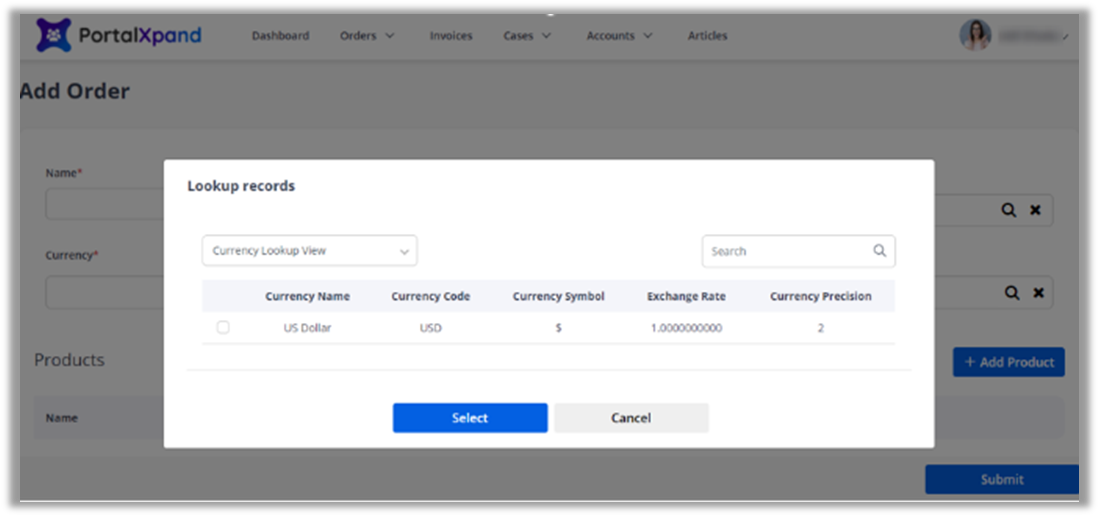The image size is (1100, 517).
Task: Expand the Cases navigation dropdown
Action: pyautogui.click(x=527, y=36)
